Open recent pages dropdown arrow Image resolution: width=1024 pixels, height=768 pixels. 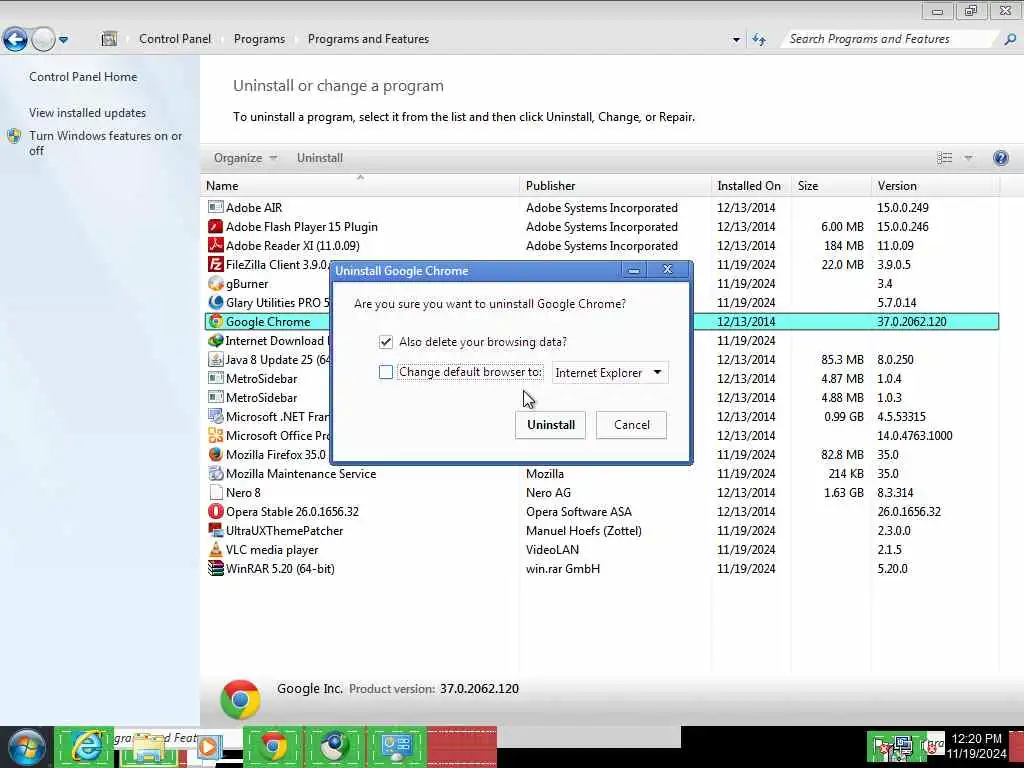click(63, 39)
